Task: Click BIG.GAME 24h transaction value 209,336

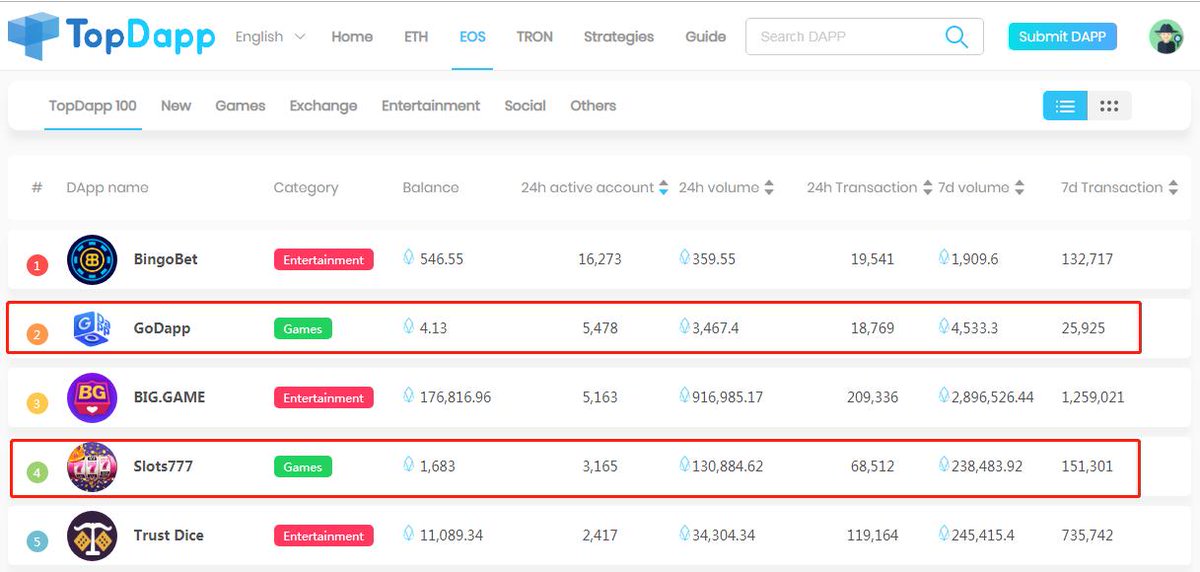Action: (x=872, y=397)
